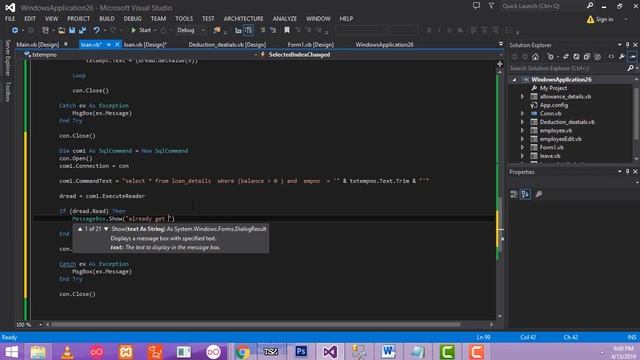This screenshot has height=360, width=640.
Task: Save current file with Save icon
Action: click(72, 30)
